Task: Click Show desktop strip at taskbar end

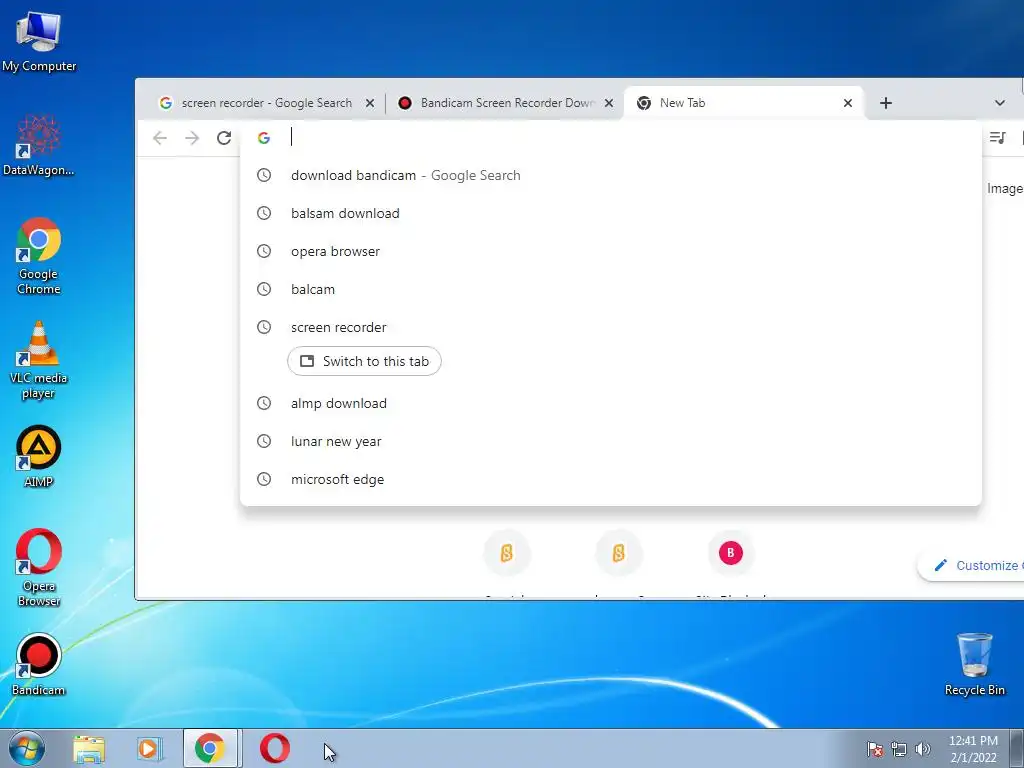Action: [x=1017, y=748]
